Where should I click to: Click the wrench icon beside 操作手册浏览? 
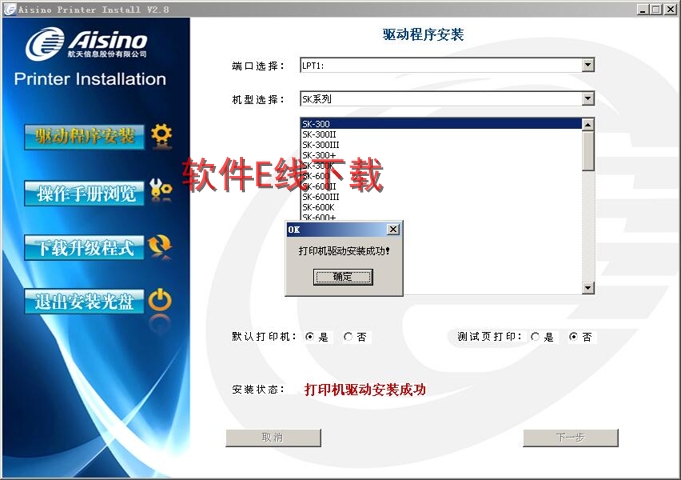[x=161, y=190]
